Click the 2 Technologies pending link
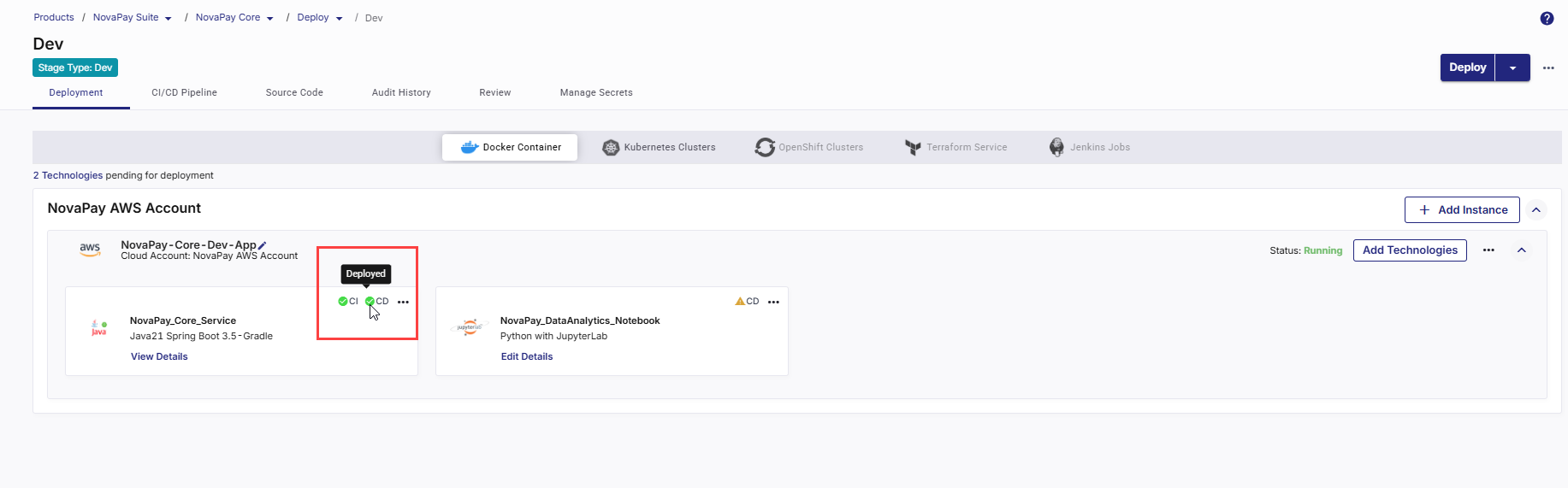1568x488 pixels. pos(68,175)
